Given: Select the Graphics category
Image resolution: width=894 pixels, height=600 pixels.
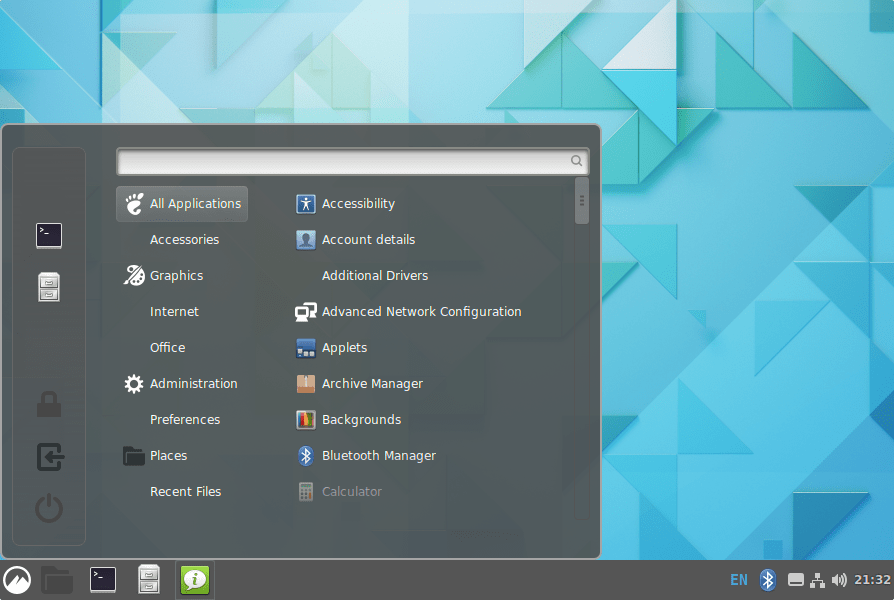Looking at the screenshot, I should [176, 275].
